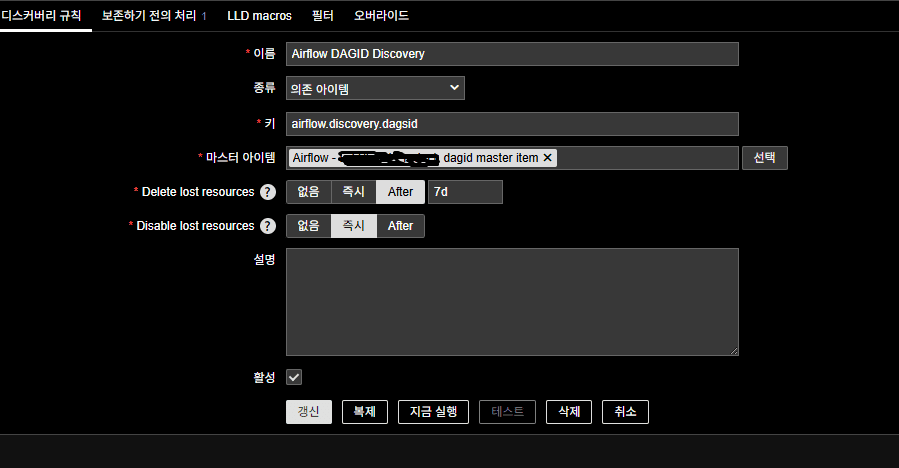Click help icon next to Disable lost resources

[x=267, y=226]
